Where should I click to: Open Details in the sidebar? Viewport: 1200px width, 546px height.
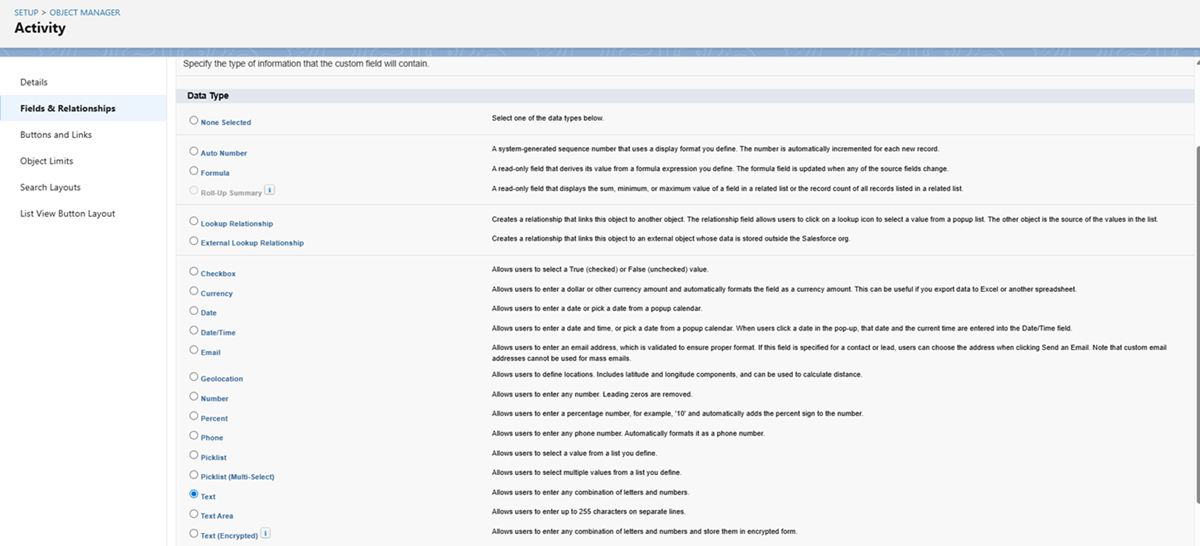34,82
